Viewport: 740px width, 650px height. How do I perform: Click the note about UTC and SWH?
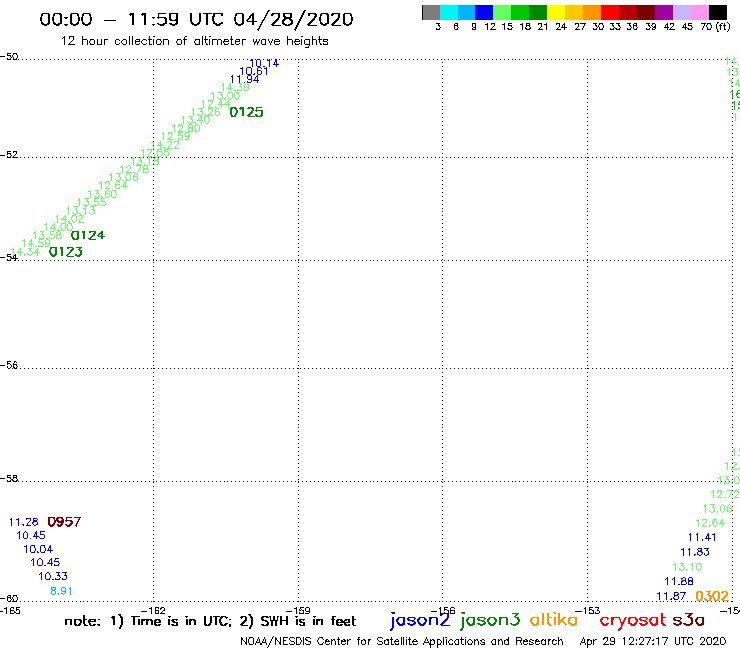(x=210, y=621)
